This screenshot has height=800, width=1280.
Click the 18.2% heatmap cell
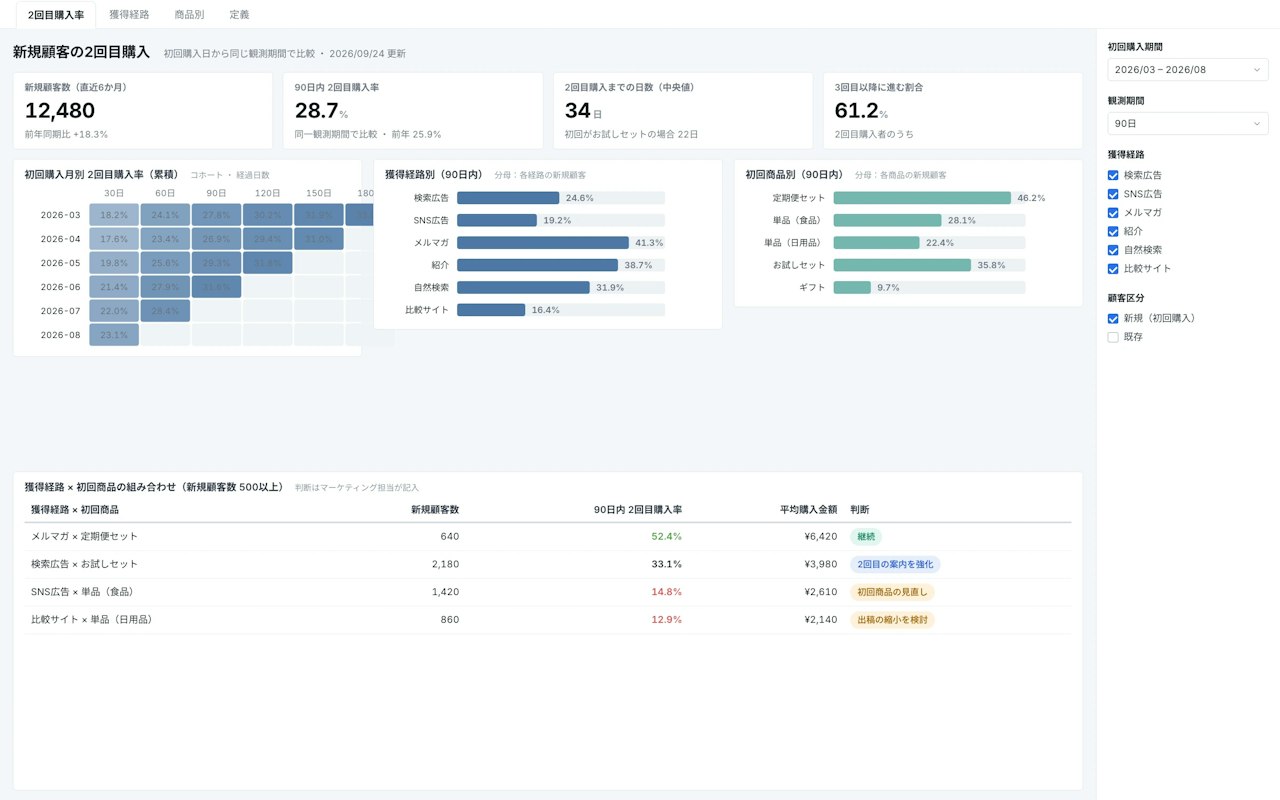point(114,215)
